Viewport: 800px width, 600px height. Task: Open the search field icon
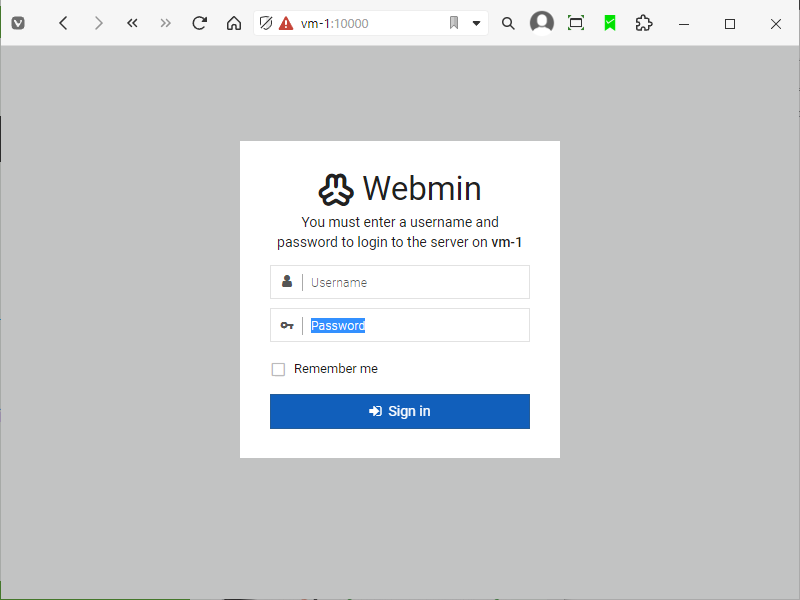[508, 23]
